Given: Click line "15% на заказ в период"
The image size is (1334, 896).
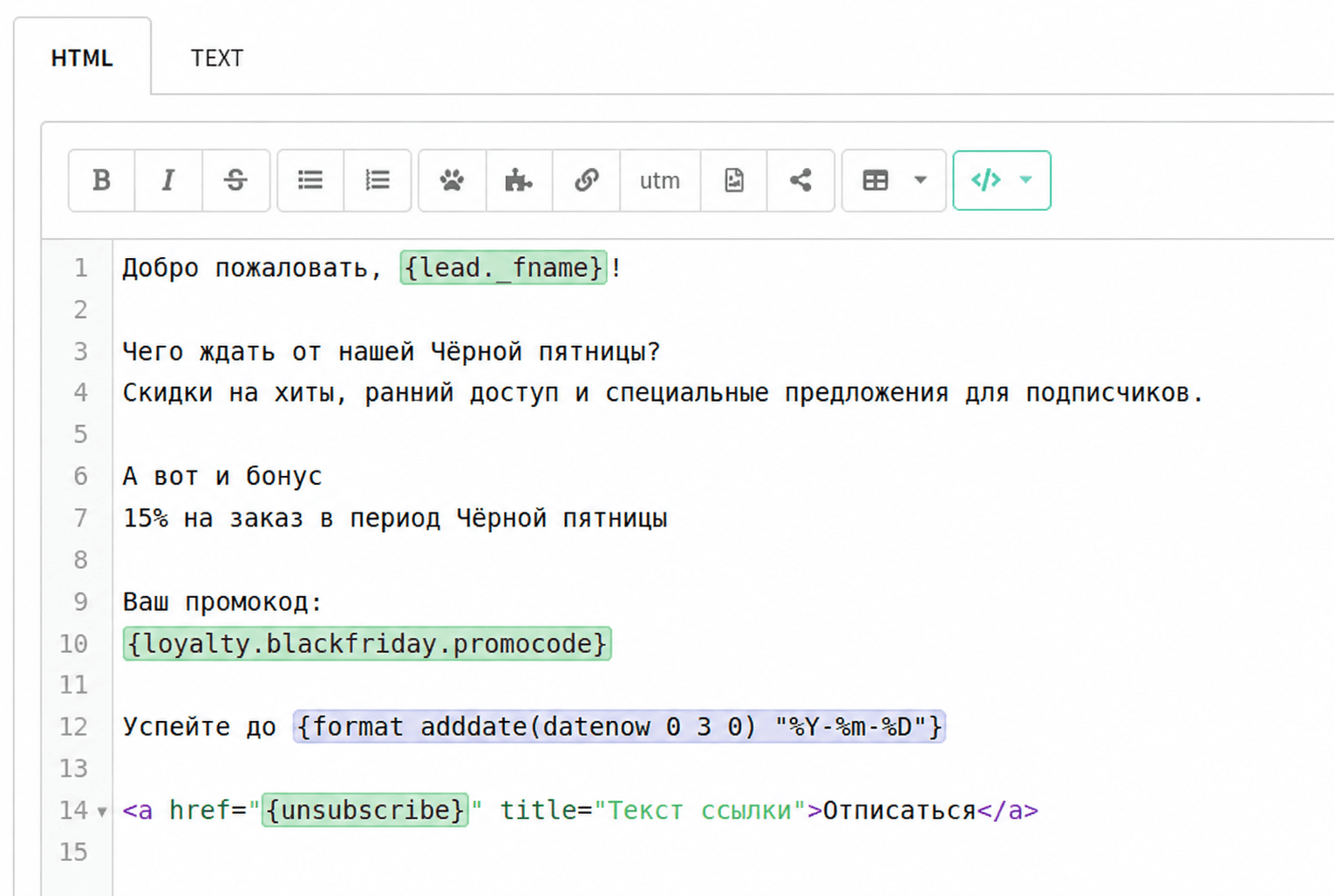Looking at the screenshot, I should click(x=395, y=518).
